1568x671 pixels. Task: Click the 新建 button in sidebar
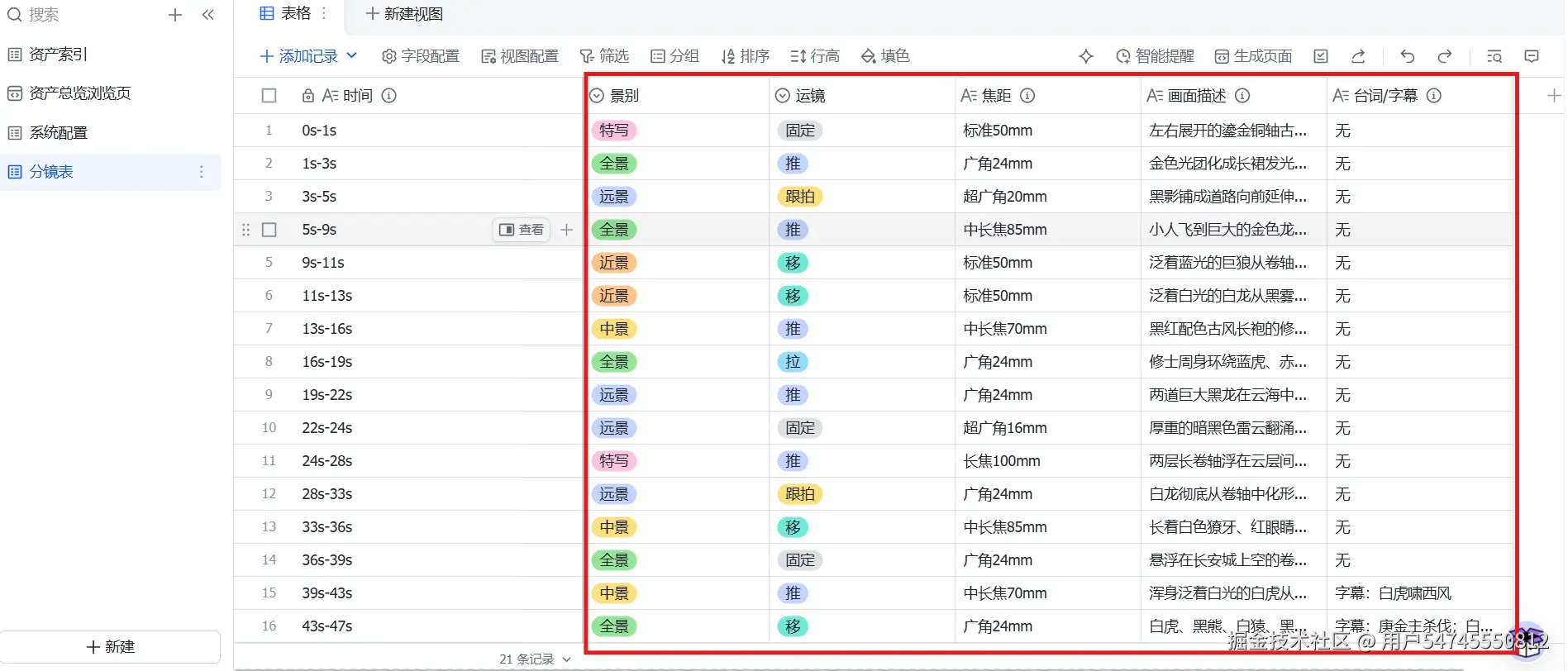point(111,647)
